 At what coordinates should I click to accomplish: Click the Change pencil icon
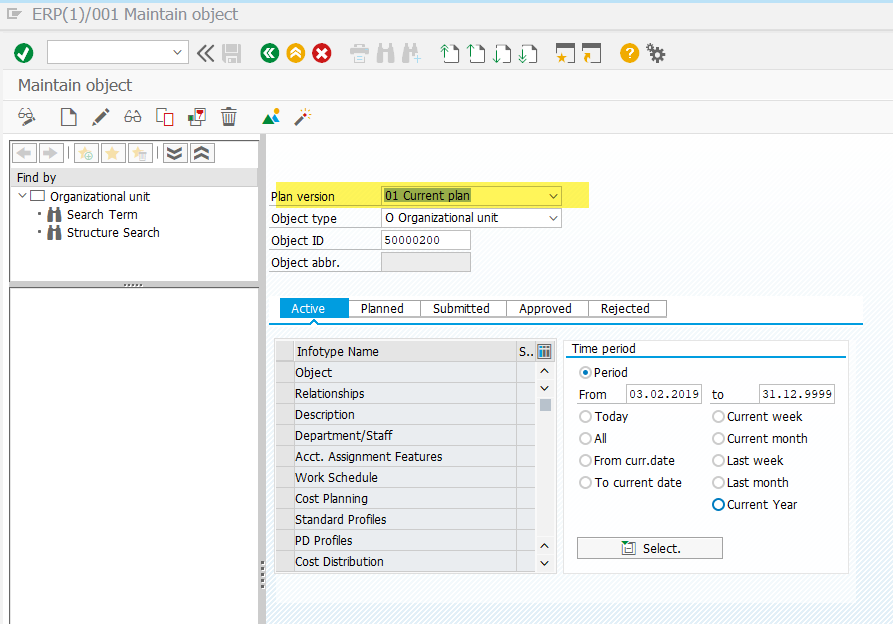[x=100, y=117]
